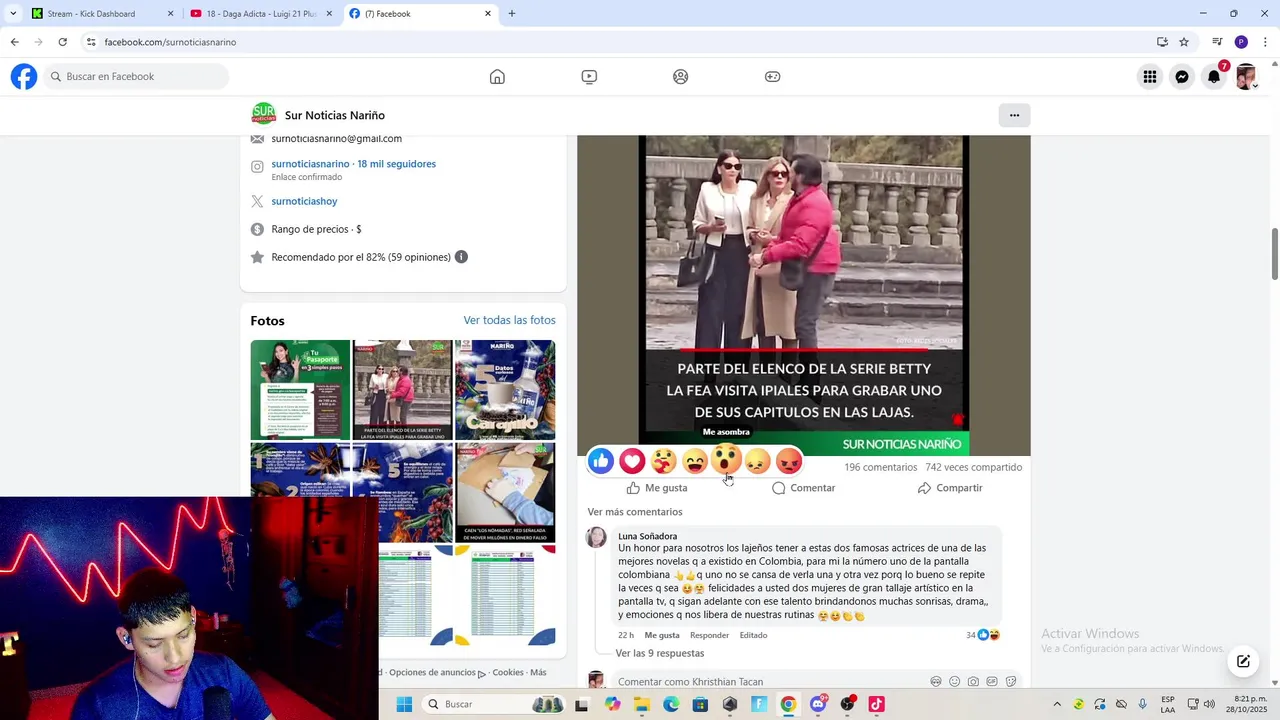The height and width of the screenshot is (720, 1280).
Task: Select the Haha laughing reaction
Action: (695, 460)
